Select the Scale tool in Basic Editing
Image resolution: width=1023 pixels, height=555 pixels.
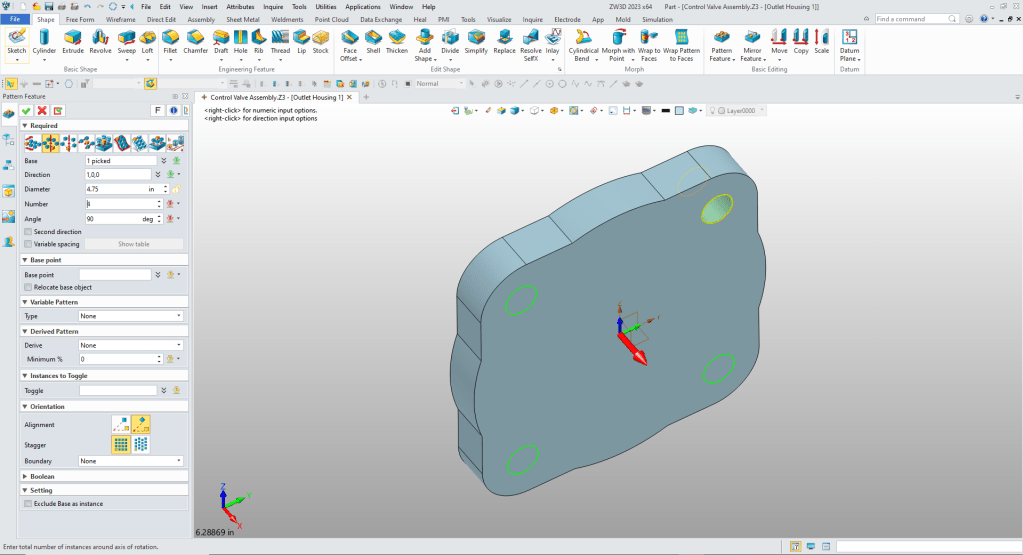pyautogui.click(x=821, y=40)
